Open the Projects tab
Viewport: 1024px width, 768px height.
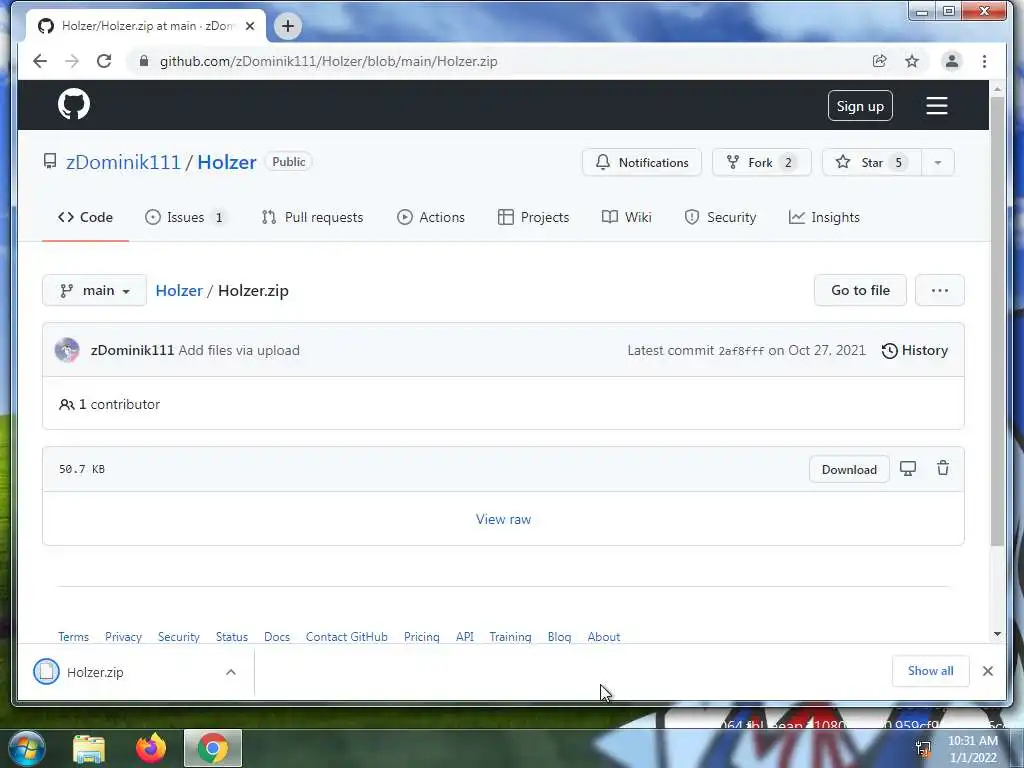[x=534, y=217]
